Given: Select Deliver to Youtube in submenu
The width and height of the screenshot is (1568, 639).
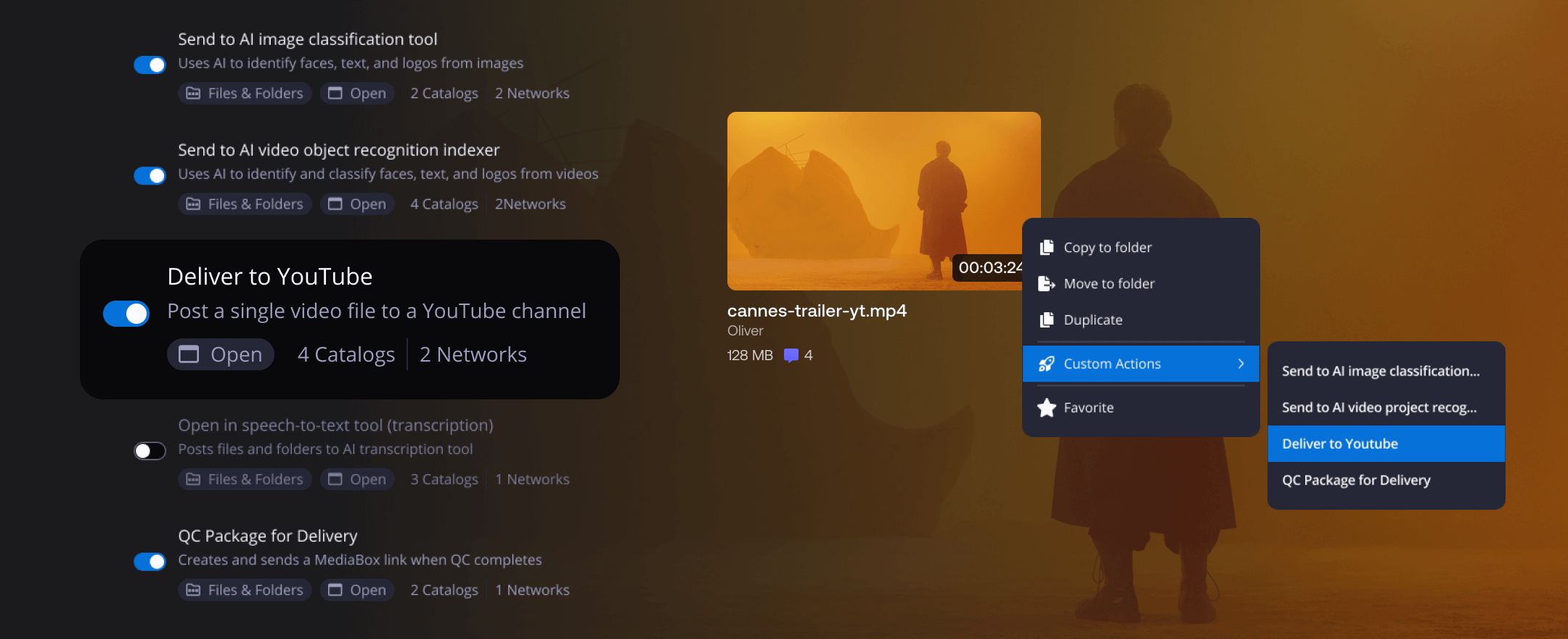Looking at the screenshot, I should pos(1387,444).
